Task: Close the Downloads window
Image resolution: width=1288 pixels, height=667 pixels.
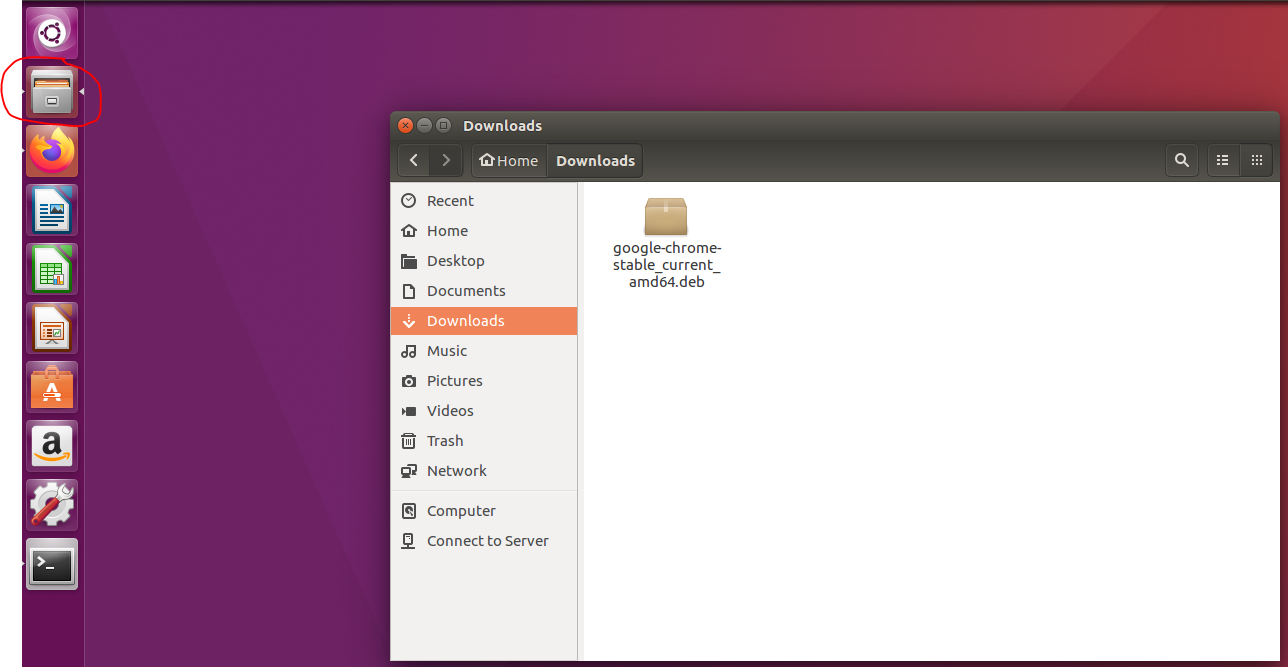Action: 405,125
